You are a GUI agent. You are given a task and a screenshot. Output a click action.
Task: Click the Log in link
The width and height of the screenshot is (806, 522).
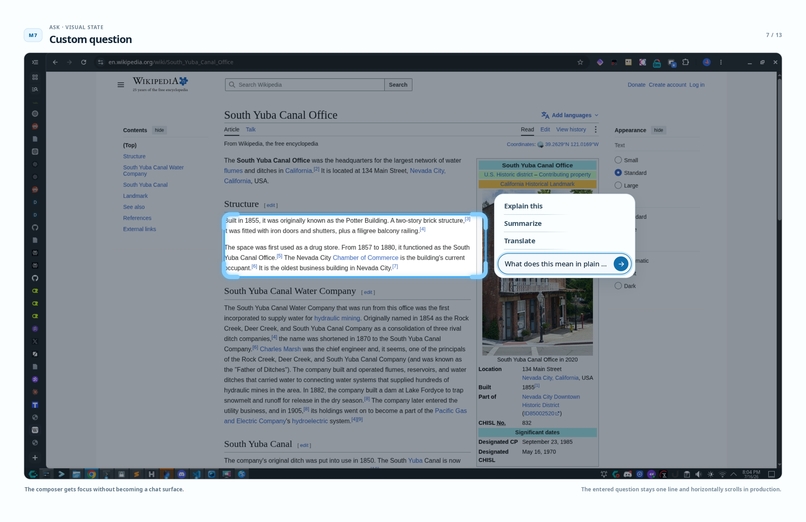coord(697,85)
